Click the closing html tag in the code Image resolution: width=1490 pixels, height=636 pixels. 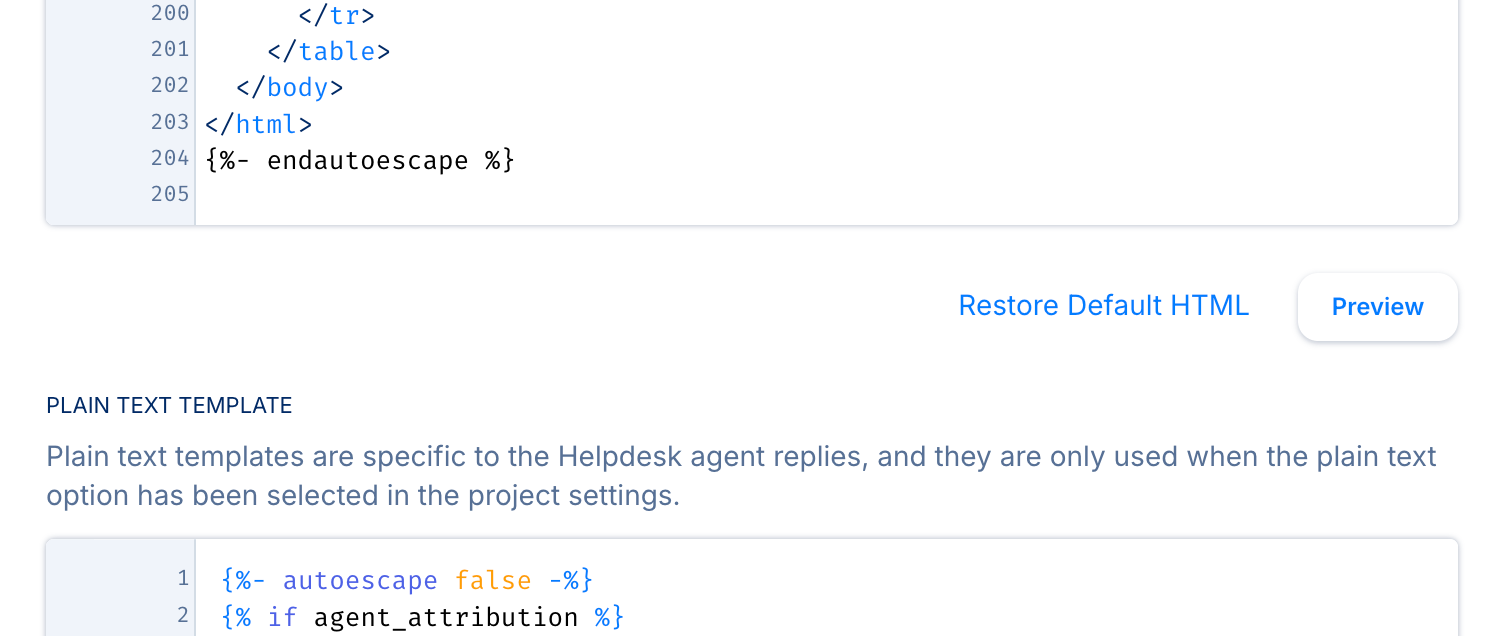click(x=259, y=125)
